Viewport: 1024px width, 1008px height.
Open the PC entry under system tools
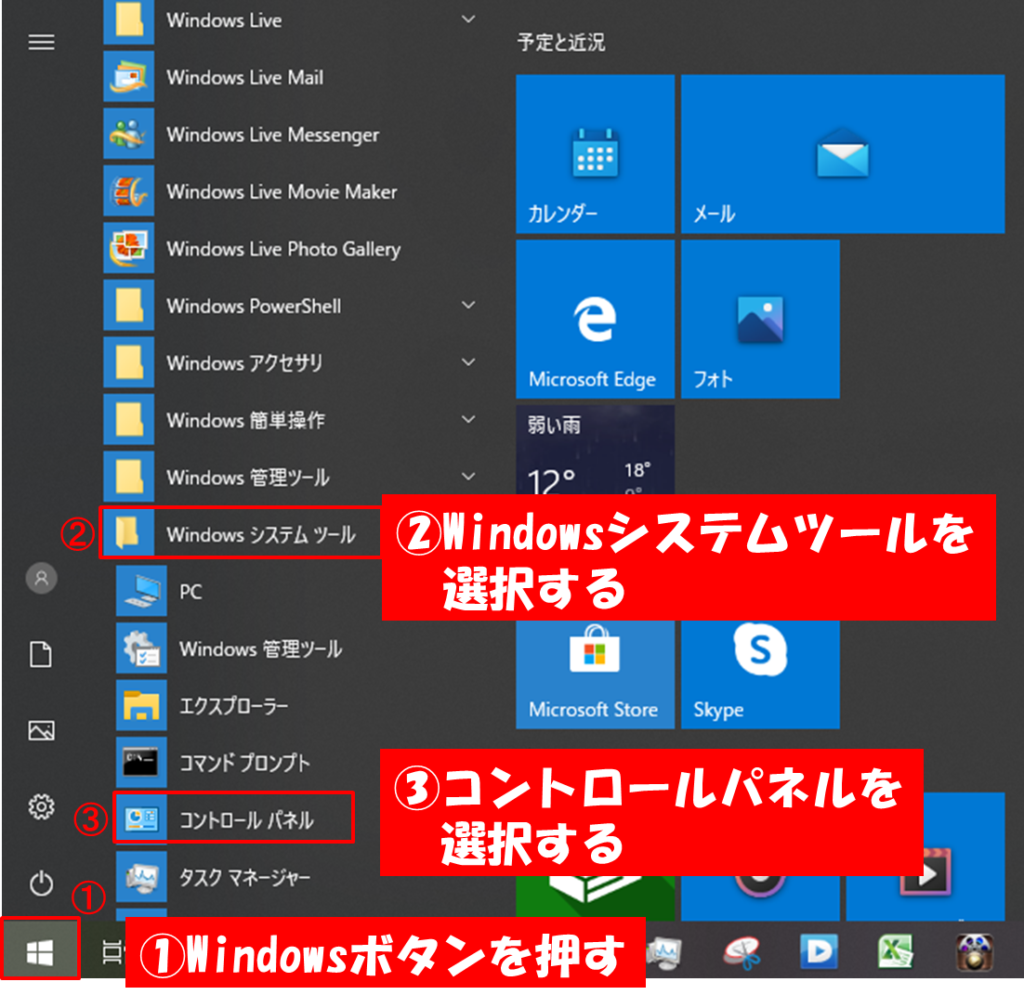(248, 591)
